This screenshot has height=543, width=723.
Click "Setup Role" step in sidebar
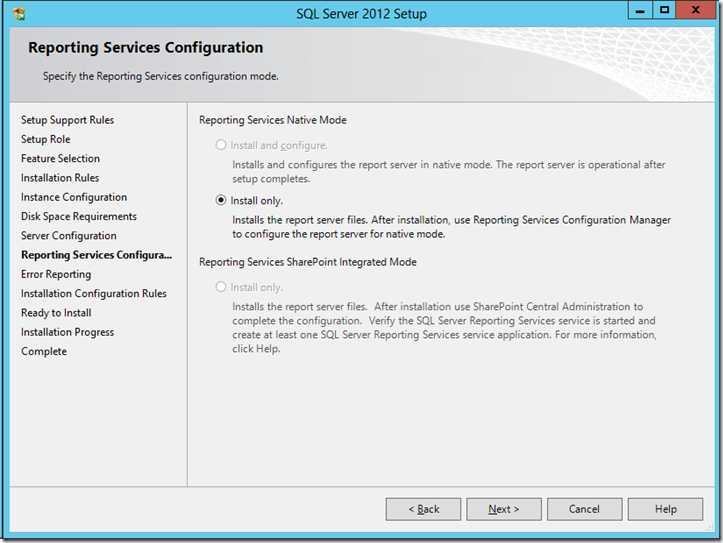(x=46, y=139)
